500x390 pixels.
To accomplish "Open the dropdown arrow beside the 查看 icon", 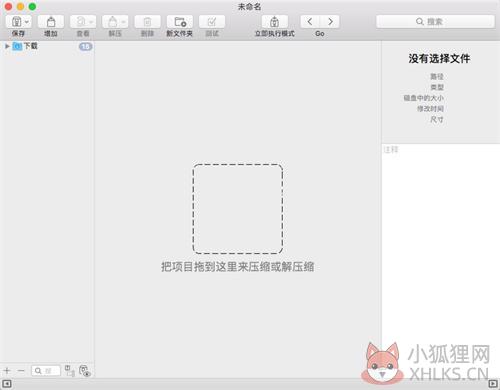I will [x=91, y=22].
